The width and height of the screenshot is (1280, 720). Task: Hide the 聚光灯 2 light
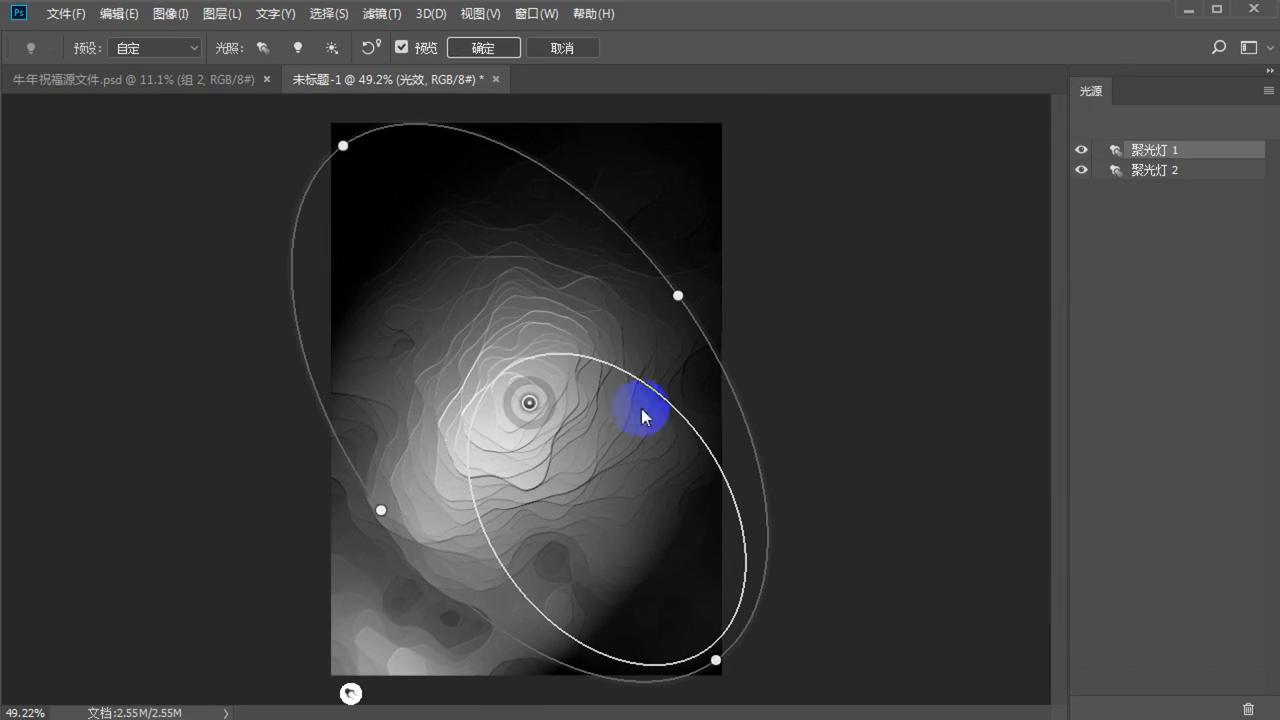(1081, 170)
